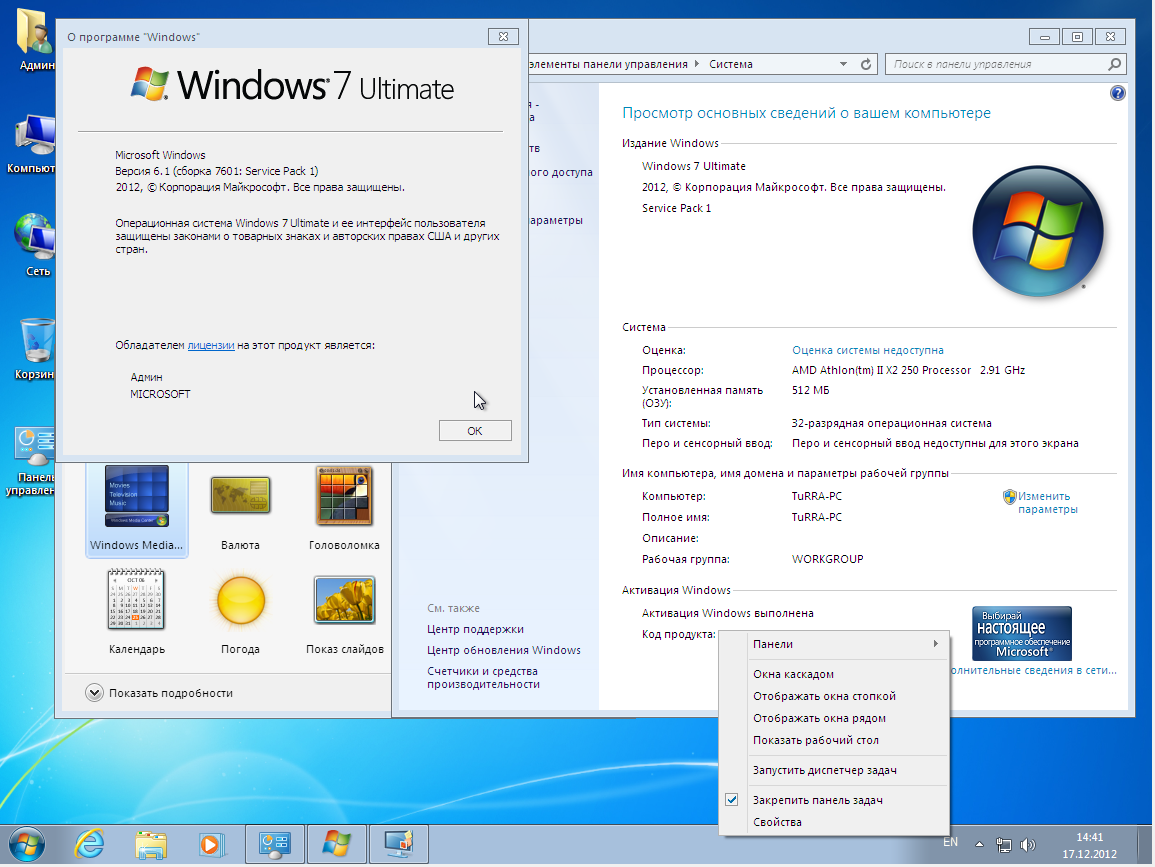
Task: Choose Запустить диспетчер задач from menu
Action: coord(824,770)
